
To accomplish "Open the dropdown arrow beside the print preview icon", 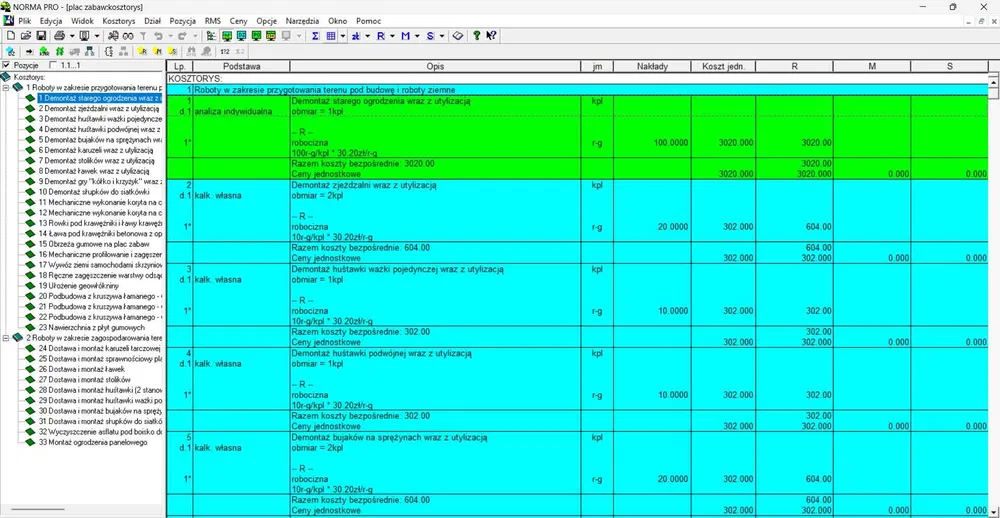I will click(97, 36).
